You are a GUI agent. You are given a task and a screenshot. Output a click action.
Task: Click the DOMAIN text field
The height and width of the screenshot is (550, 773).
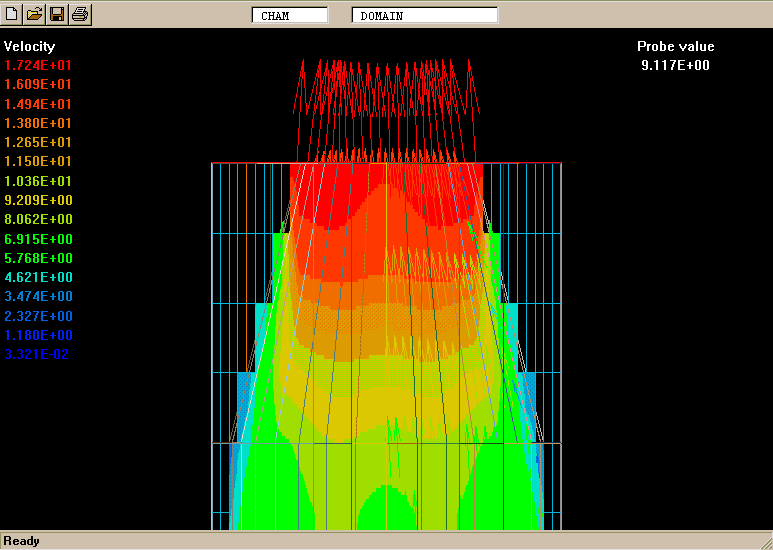click(x=424, y=16)
